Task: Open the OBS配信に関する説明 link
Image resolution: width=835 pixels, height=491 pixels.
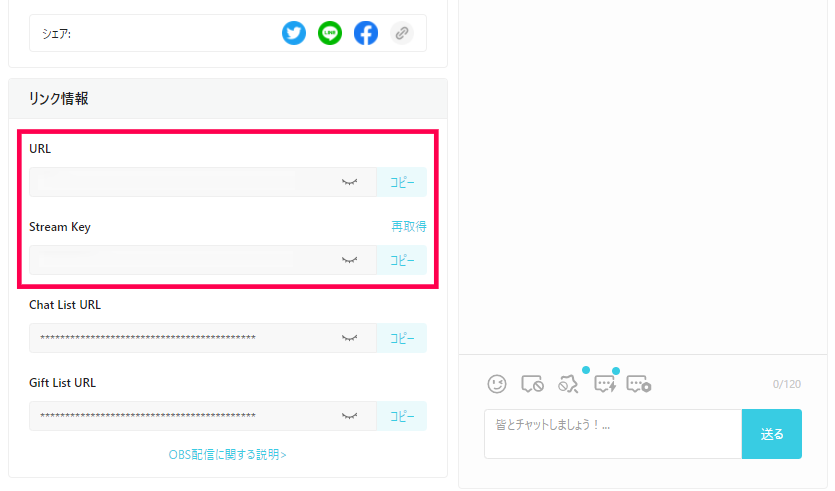Action: (227, 455)
